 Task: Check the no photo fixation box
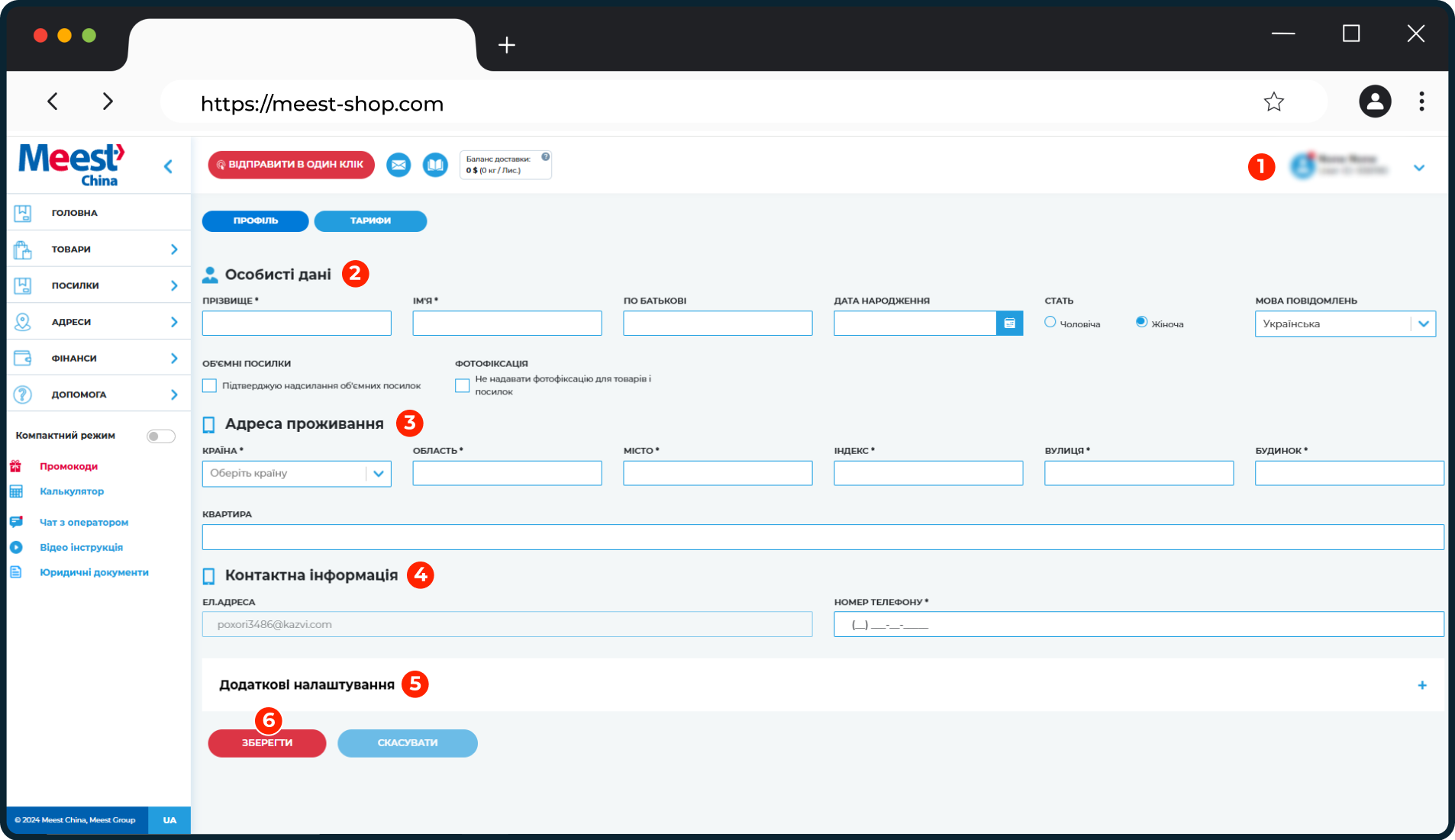462,386
